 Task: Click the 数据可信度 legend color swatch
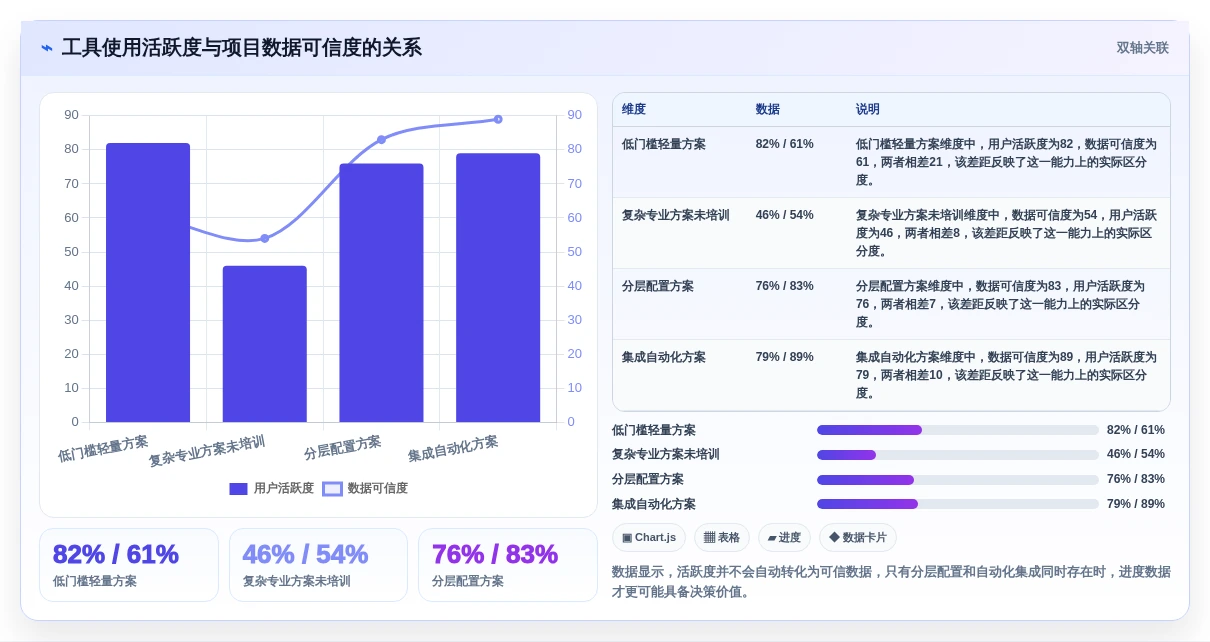click(x=332, y=489)
